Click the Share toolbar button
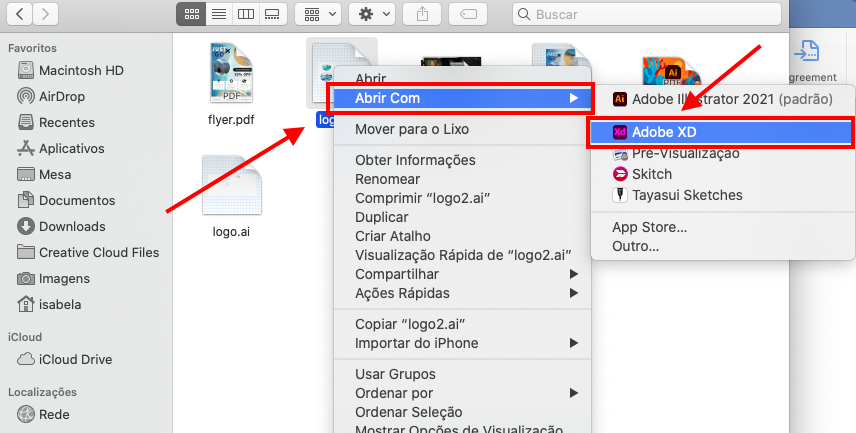Viewport: 856px width, 433px height. click(422, 14)
